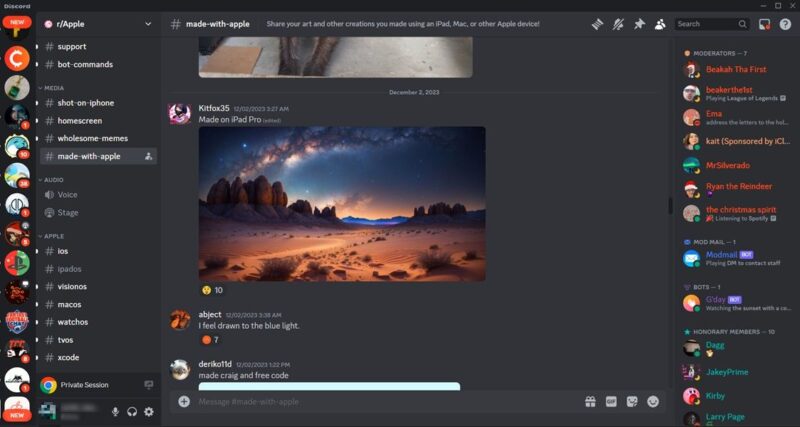Open pinned messages pin icon
800x427 pixels.
click(639, 24)
